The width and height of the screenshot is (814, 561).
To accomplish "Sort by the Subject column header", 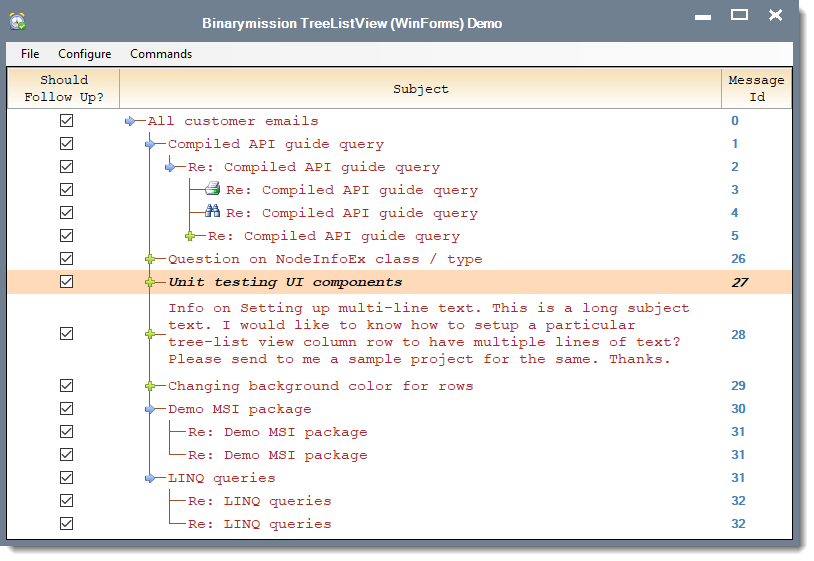I will 420,88.
